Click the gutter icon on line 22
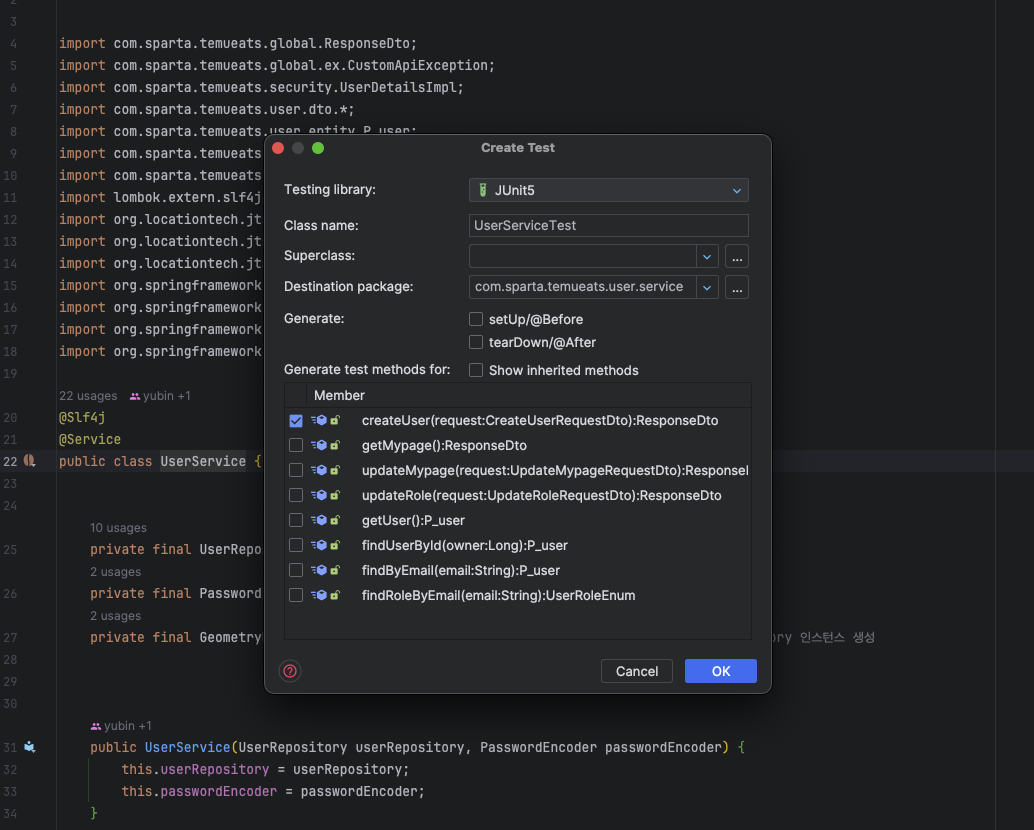1034x830 pixels. tap(30, 461)
